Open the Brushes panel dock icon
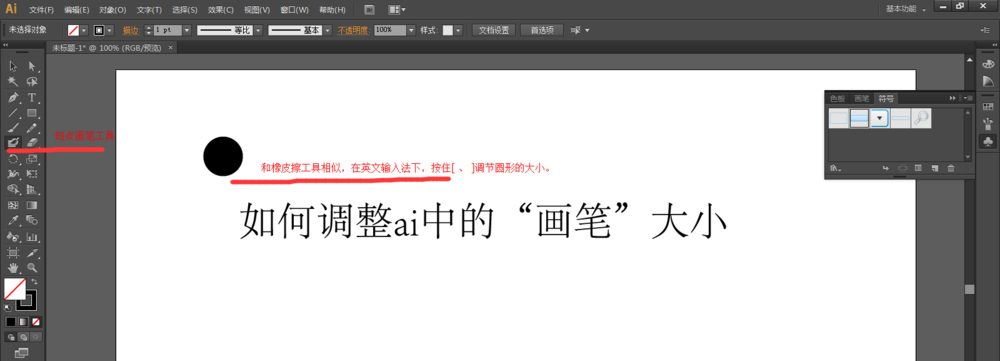This screenshot has height=361, width=1000. [x=988, y=124]
